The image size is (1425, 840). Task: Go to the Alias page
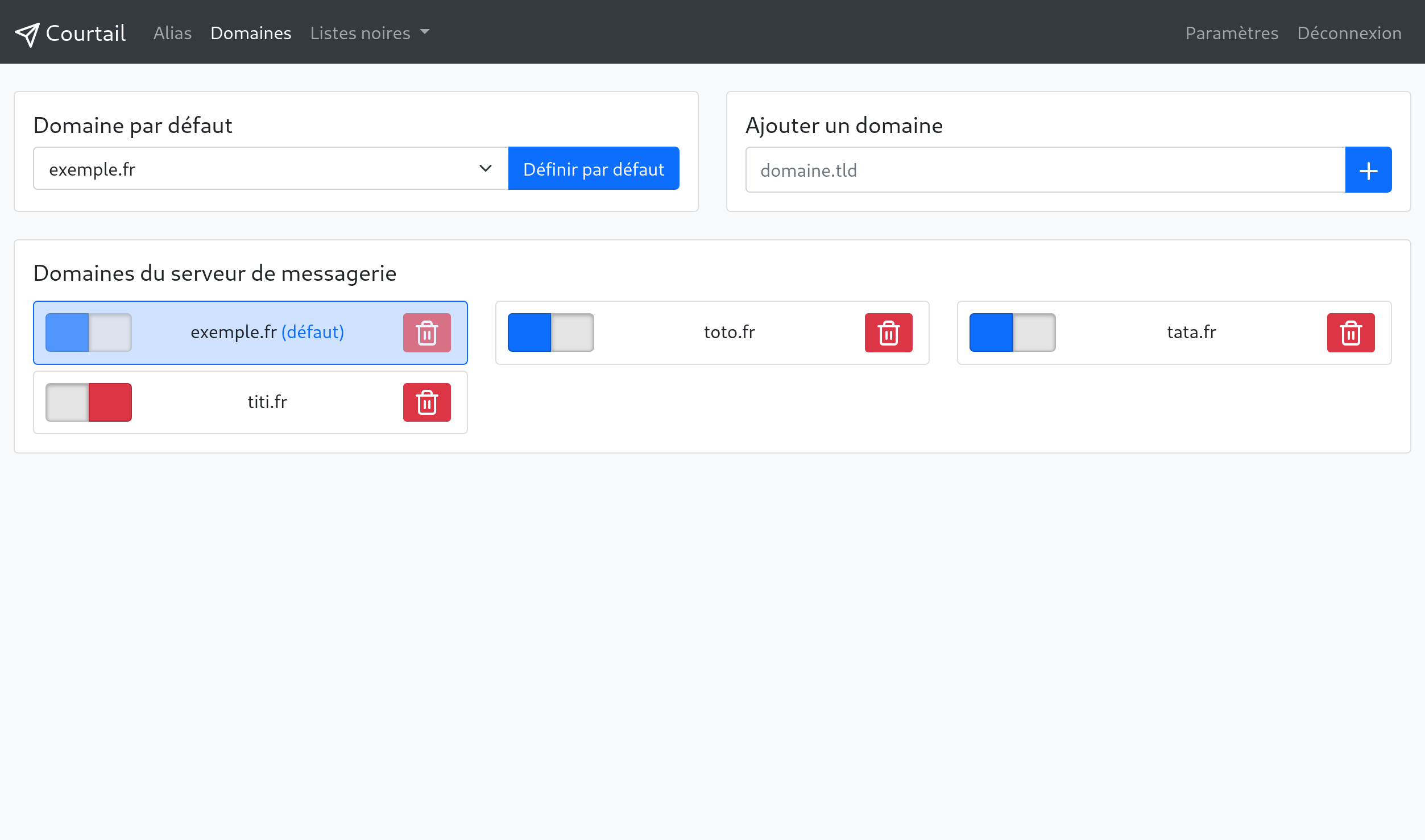click(172, 33)
